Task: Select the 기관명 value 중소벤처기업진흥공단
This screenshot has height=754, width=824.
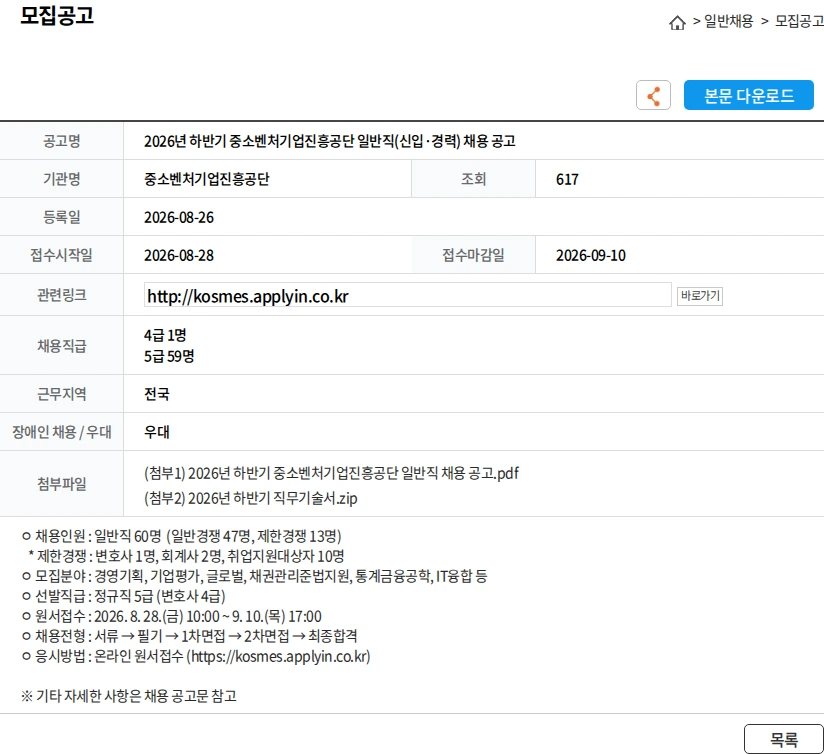Action: pos(207,179)
